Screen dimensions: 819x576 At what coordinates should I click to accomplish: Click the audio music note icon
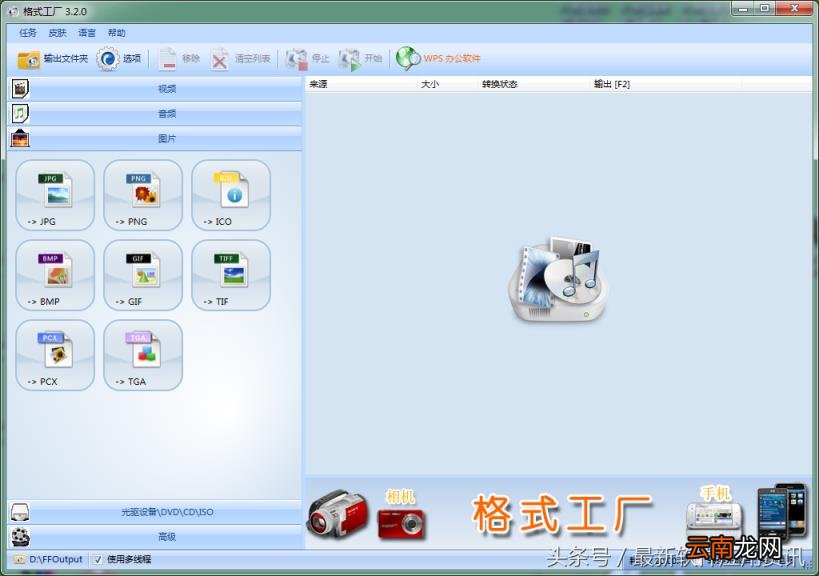[x=20, y=113]
